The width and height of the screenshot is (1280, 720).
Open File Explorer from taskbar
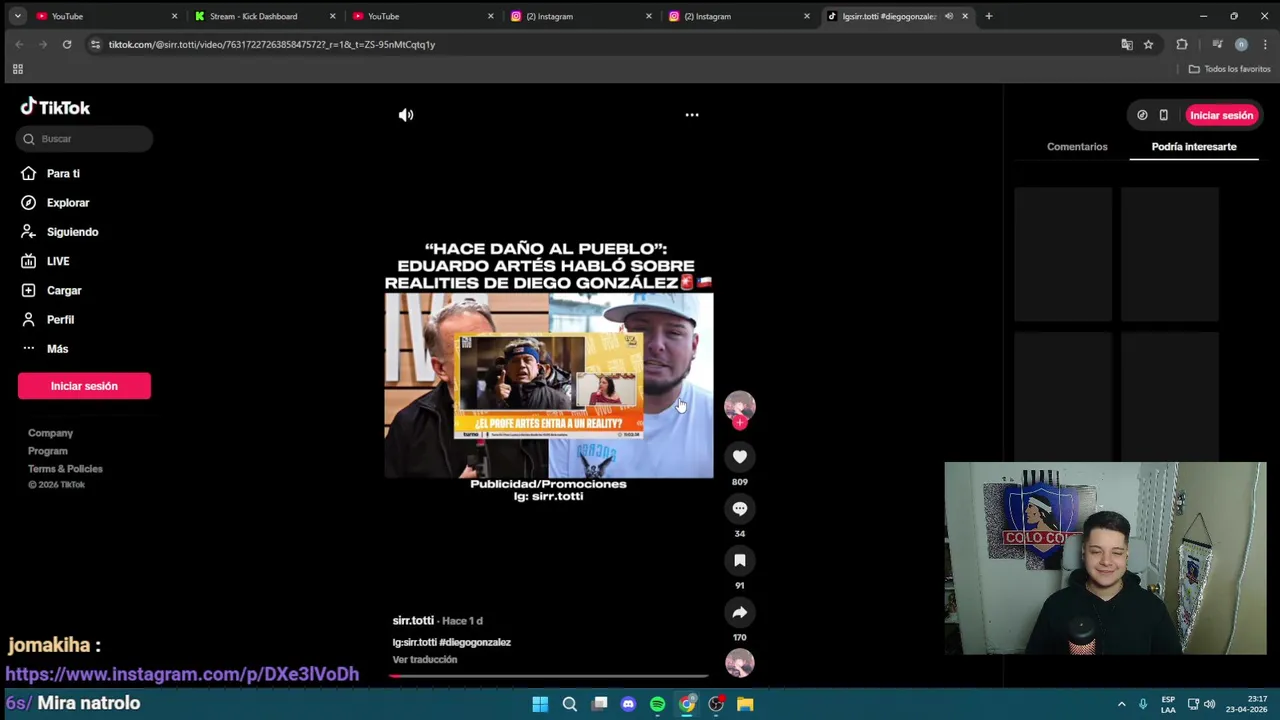click(x=745, y=704)
